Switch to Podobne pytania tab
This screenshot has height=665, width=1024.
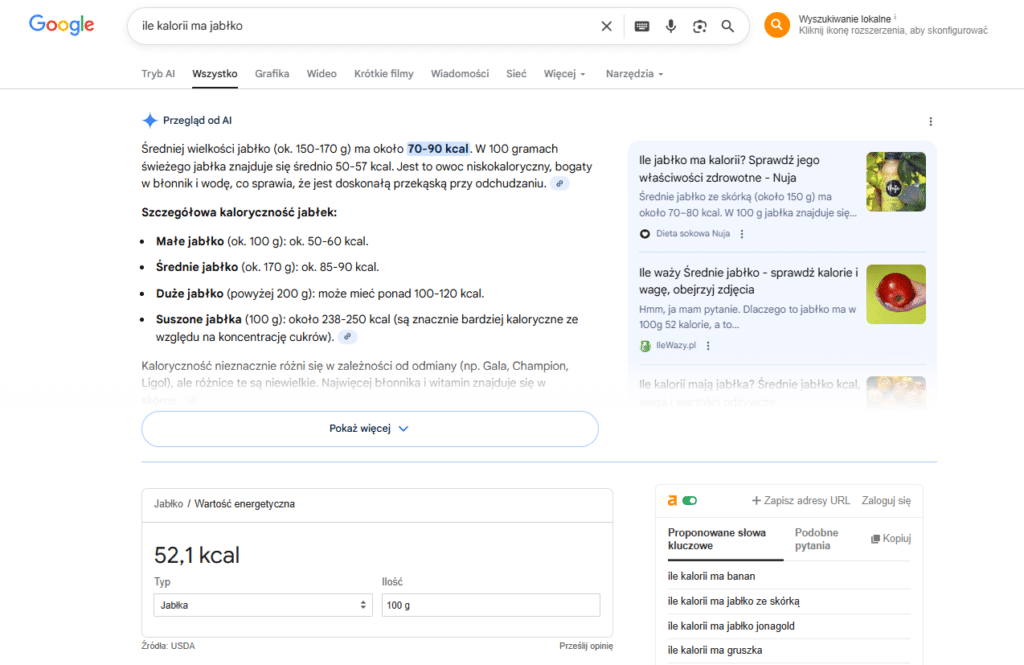(816, 539)
